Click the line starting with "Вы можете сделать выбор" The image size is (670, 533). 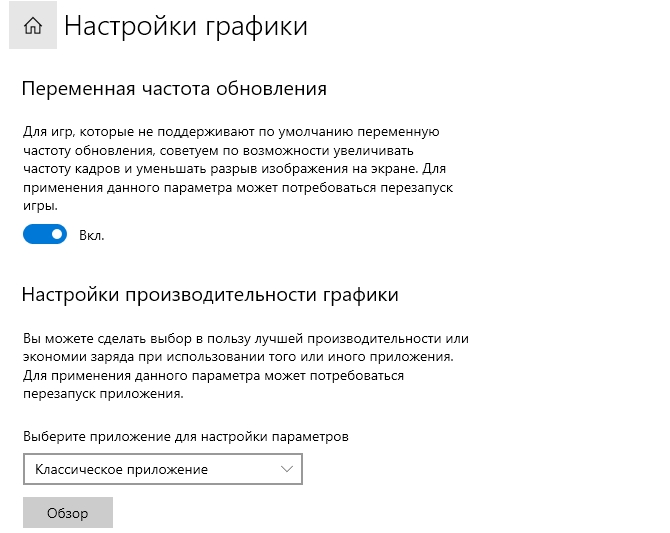coord(245,339)
